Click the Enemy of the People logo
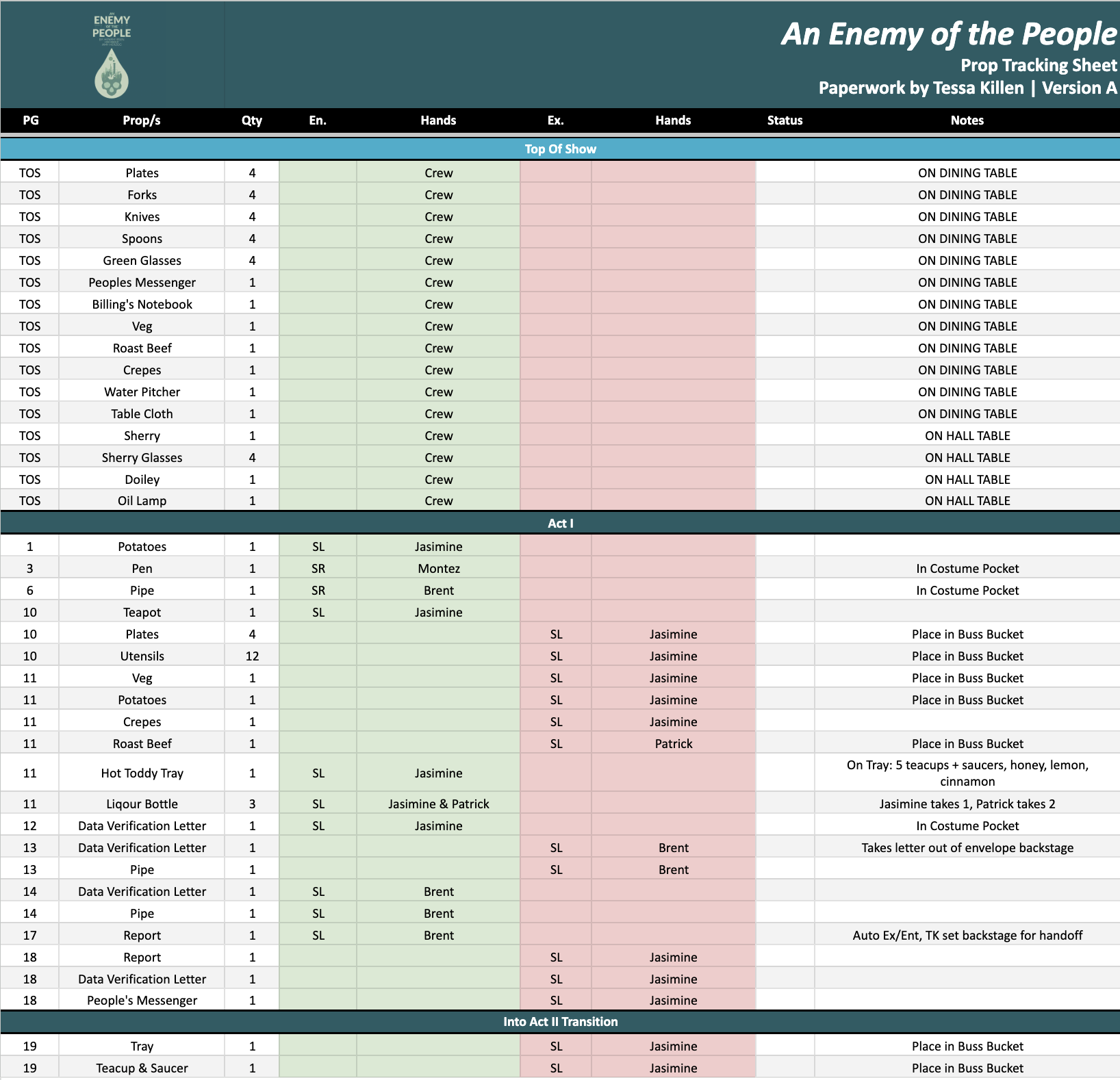The width and height of the screenshot is (1120, 1080). 111,31
